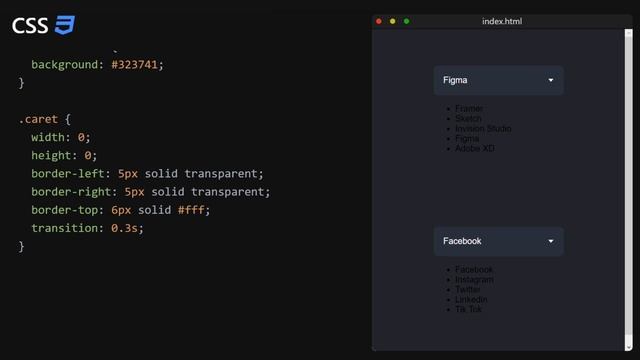Click the index.html window title
The image size is (640, 360).
coord(502,21)
